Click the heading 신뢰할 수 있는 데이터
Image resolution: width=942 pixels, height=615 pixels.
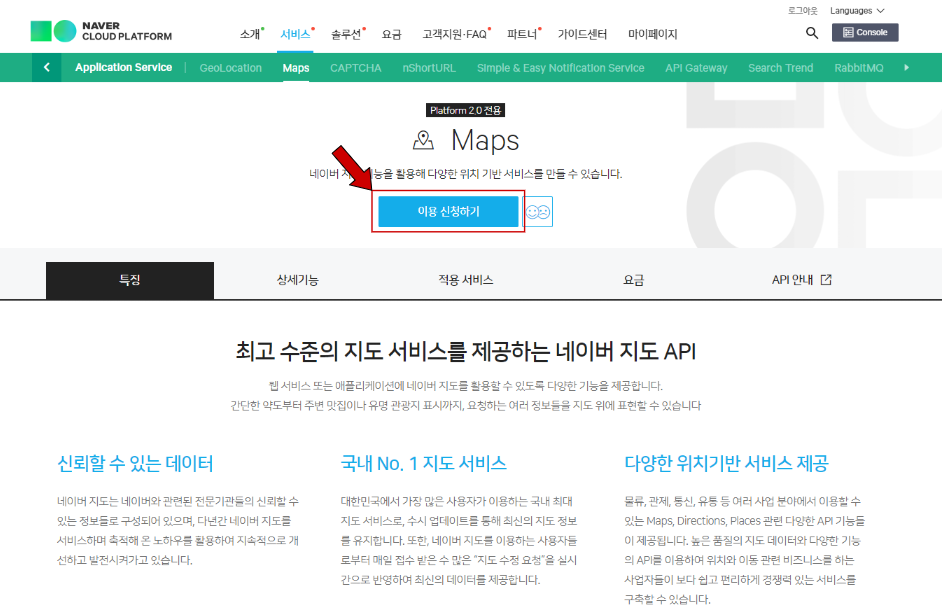pyautogui.click(x=135, y=463)
